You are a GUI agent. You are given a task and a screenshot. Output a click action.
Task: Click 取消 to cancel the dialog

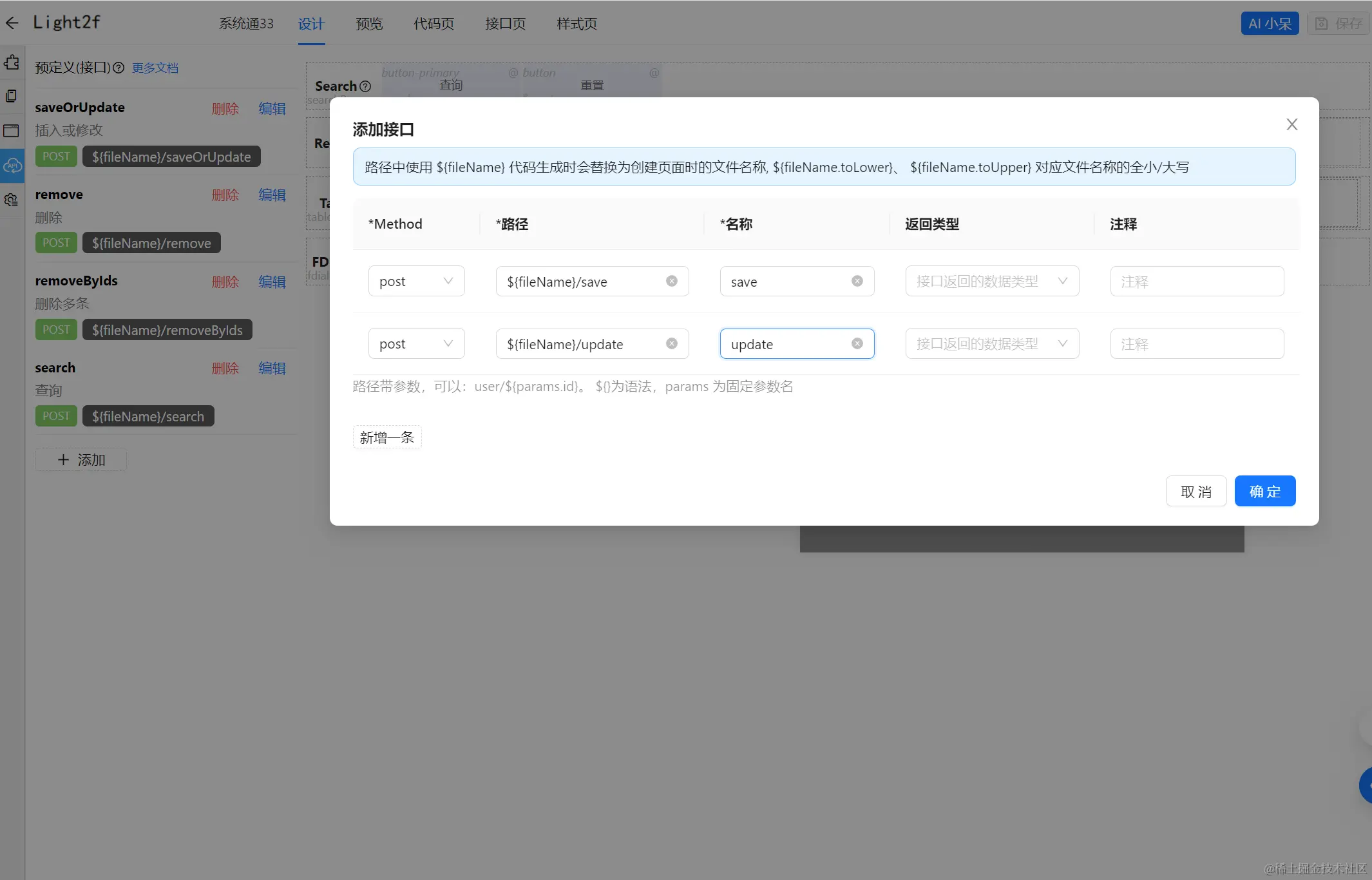(x=1196, y=491)
